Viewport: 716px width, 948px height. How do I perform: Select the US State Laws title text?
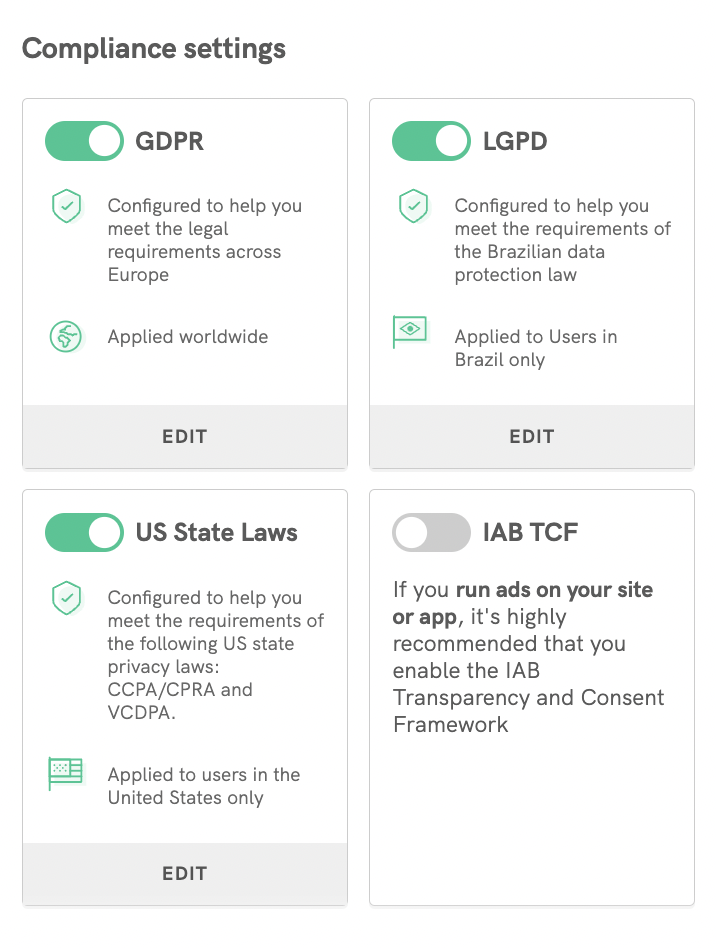coord(217,533)
